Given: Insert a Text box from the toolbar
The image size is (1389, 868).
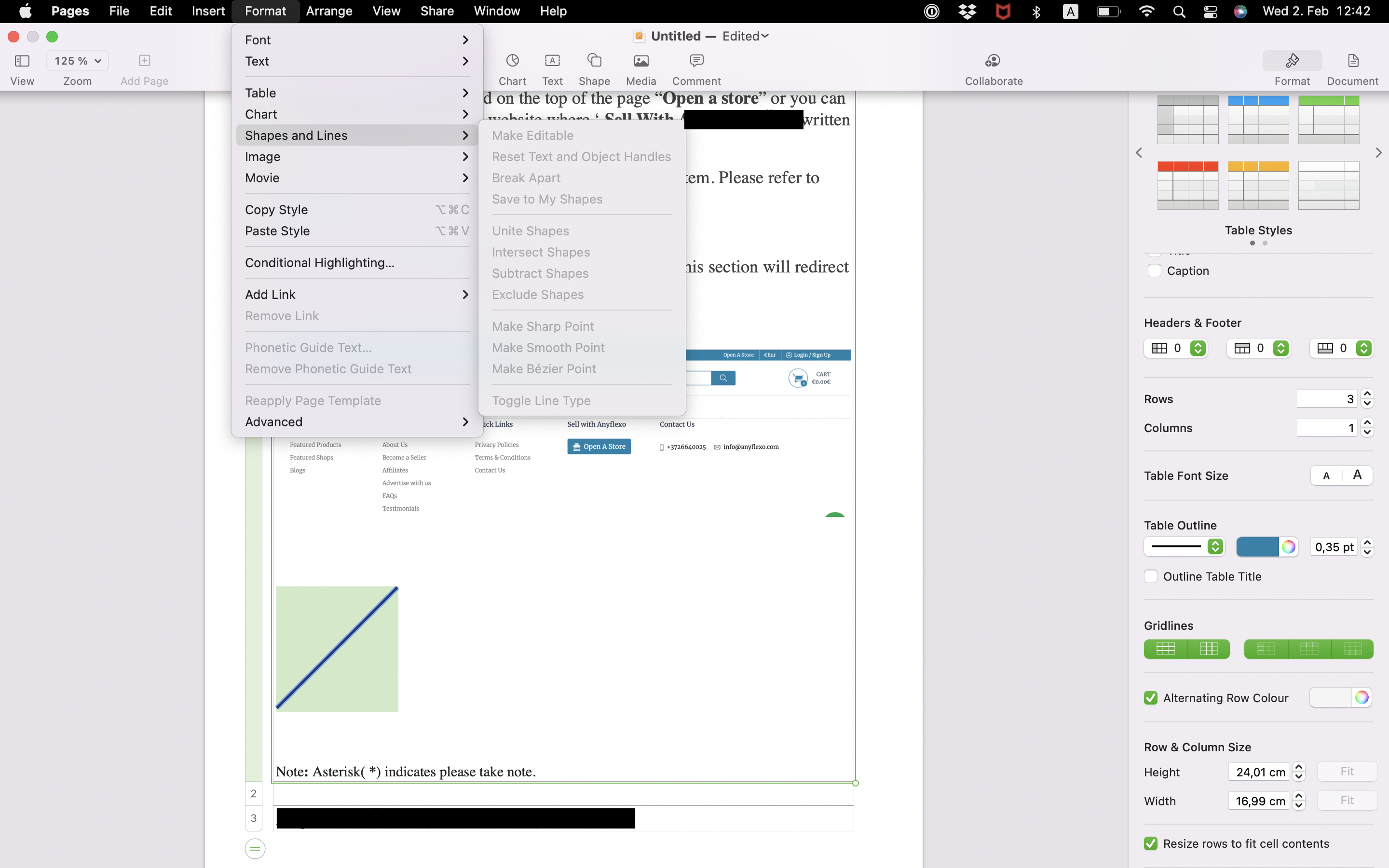Looking at the screenshot, I should [x=552, y=61].
